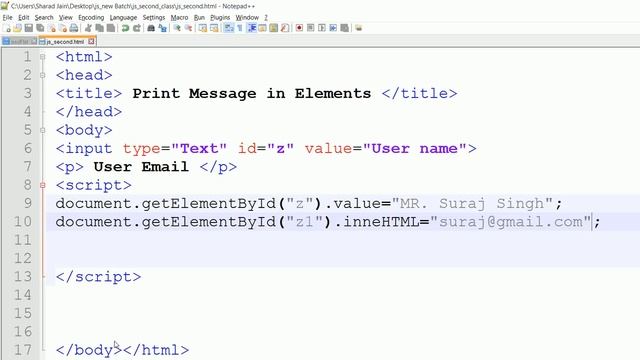Close the js_second.html tab
The width and height of the screenshot is (640, 360).
pyautogui.click(x=91, y=42)
